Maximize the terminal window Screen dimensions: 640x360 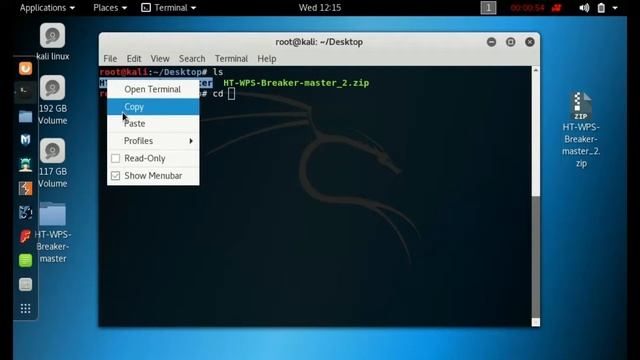pos(511,42)
